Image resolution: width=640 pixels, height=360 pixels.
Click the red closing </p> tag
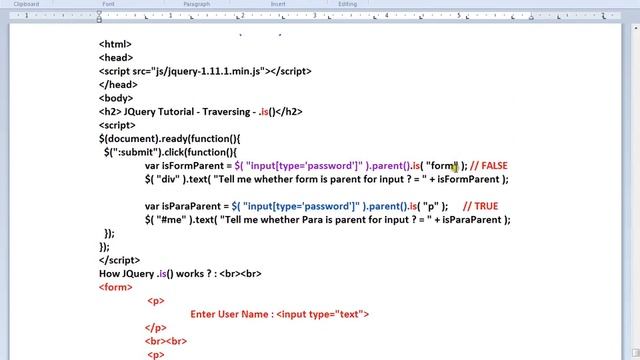click(156, 327)
